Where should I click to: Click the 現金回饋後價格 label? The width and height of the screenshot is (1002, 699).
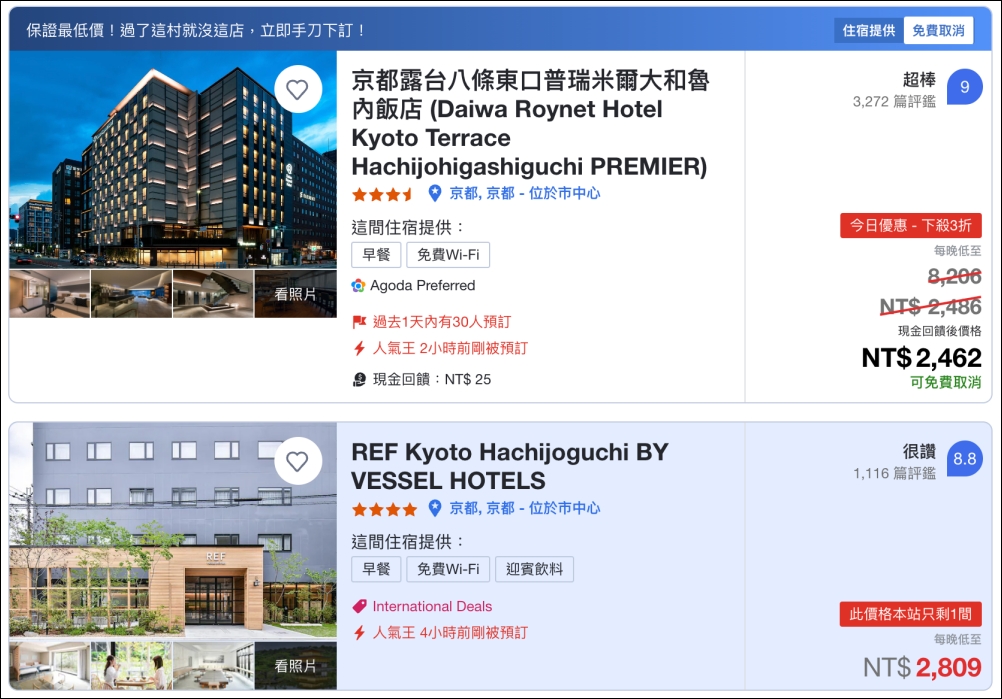(939, 331)
